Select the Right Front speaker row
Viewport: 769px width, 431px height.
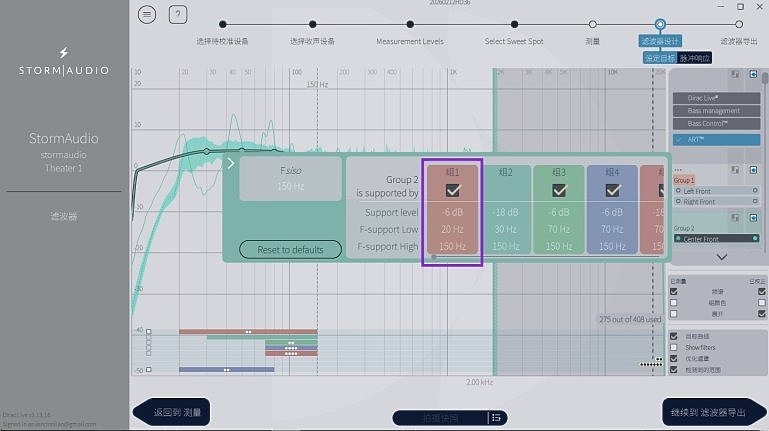[x=717, y=202]
